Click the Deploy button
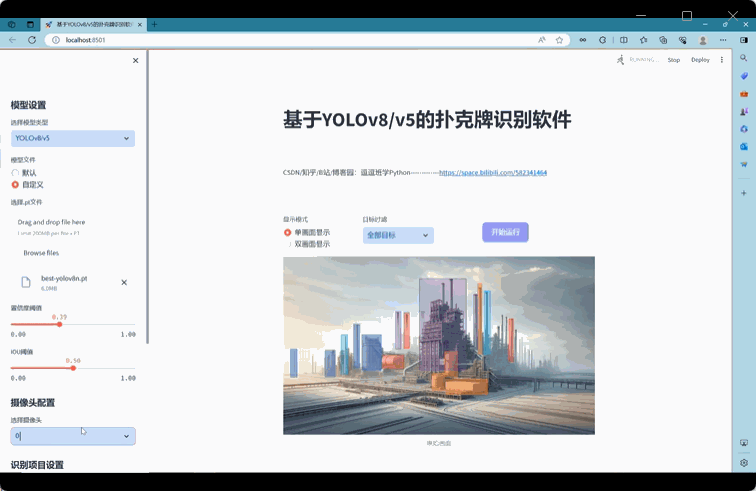The height and width of the screenshot is (491, 756). click(x=700, y=60)
